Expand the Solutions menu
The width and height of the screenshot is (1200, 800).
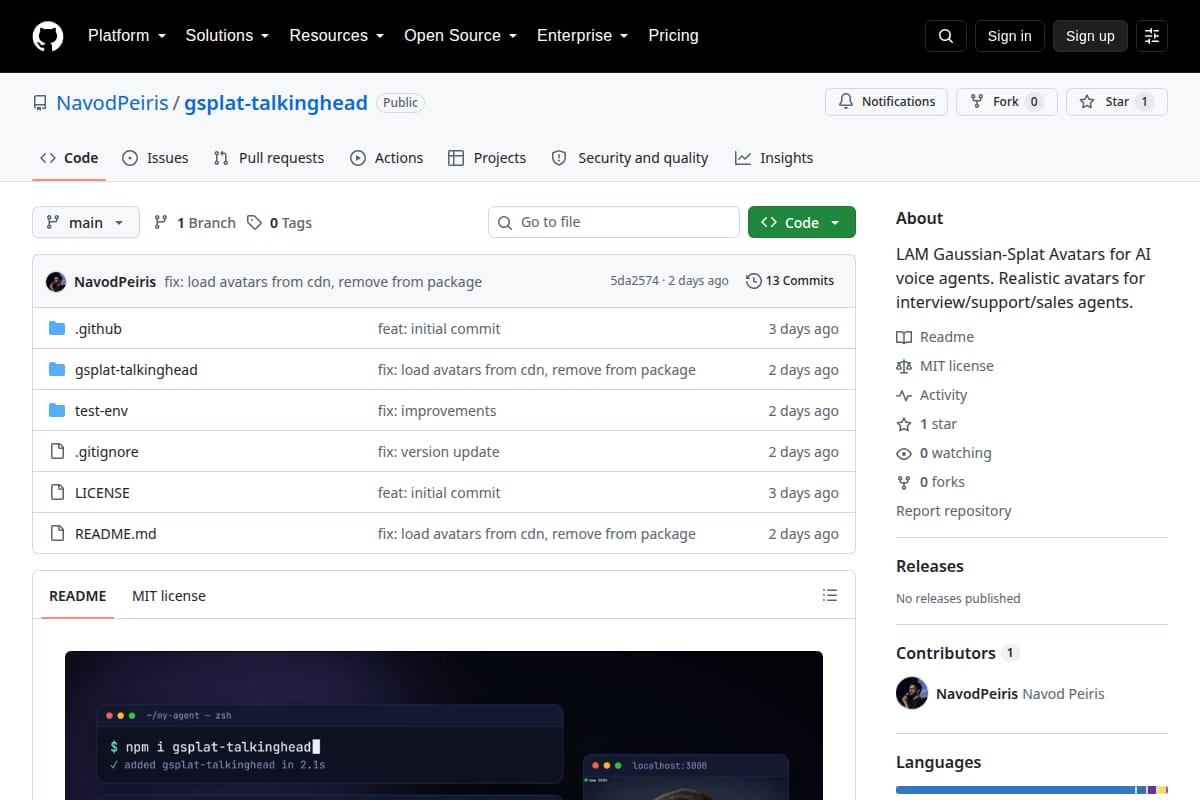click(x=227, y=36)
